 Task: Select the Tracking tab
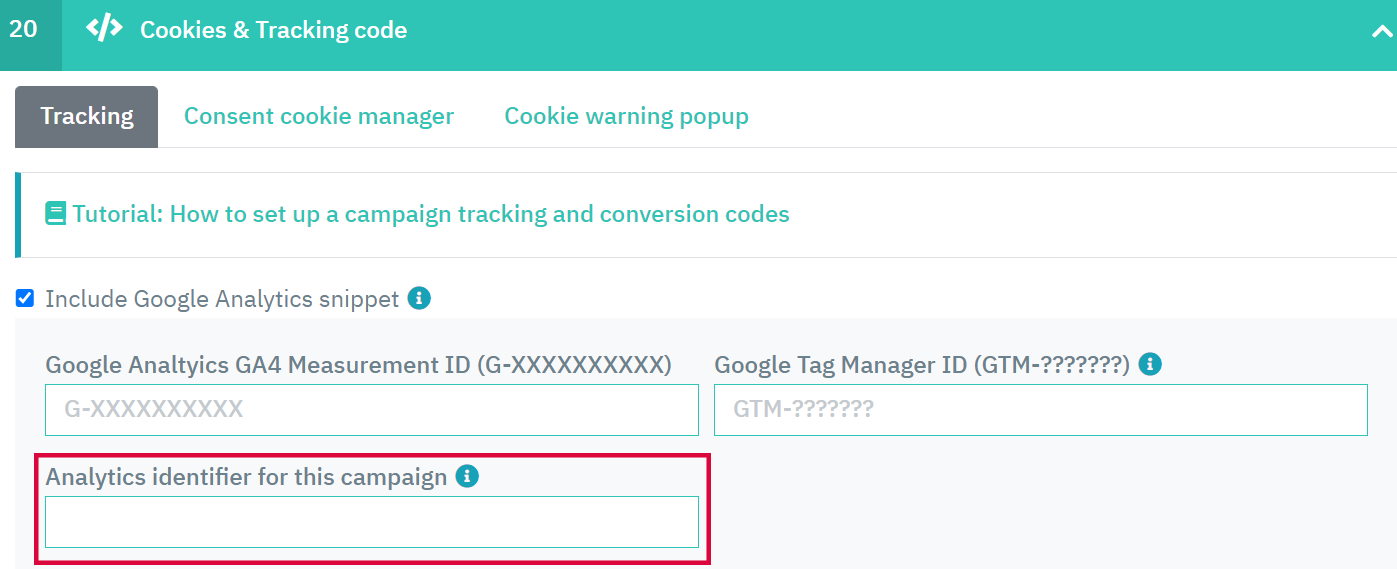[x=87, y=117]
